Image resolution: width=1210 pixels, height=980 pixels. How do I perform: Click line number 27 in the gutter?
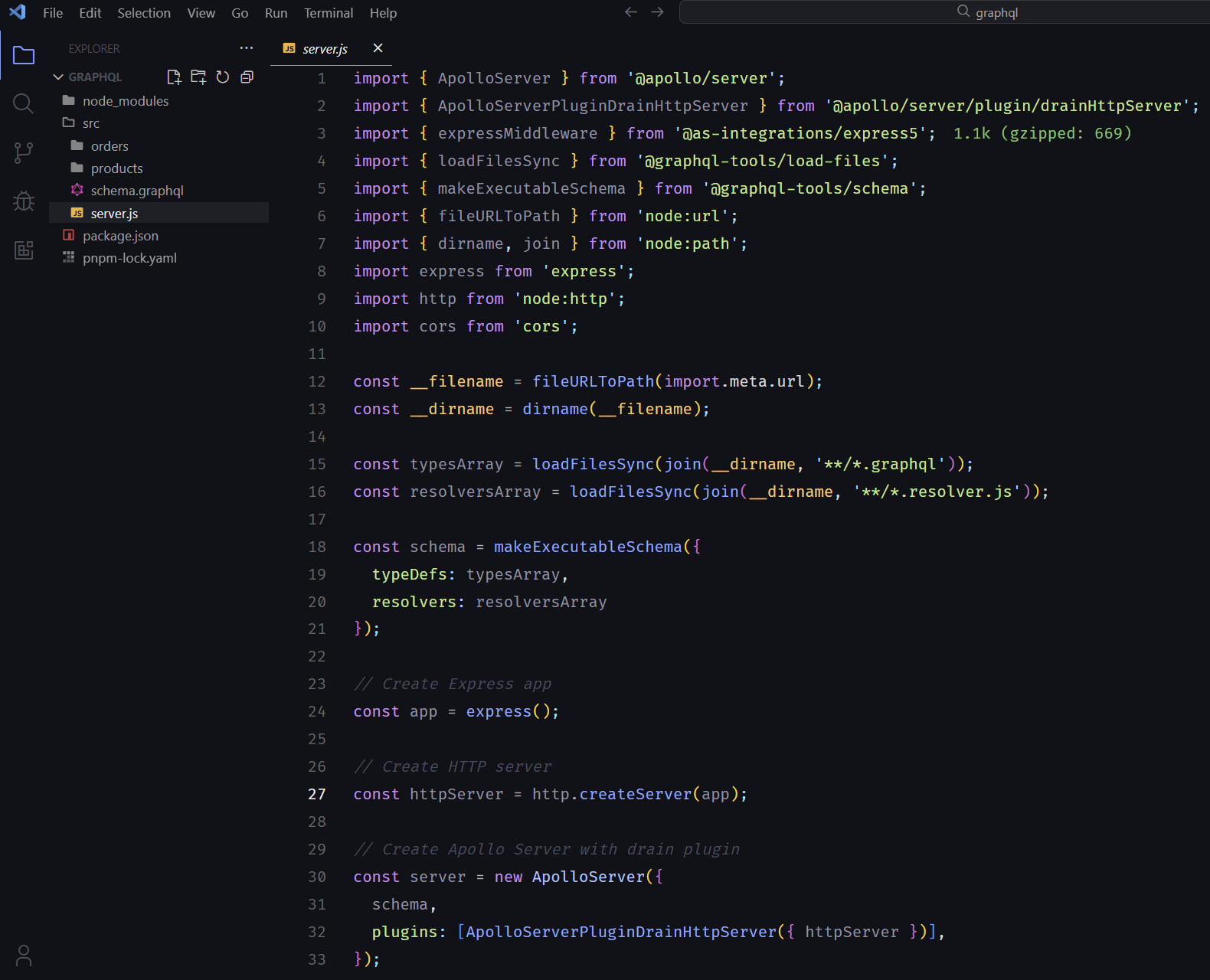pyautogui.click(x=317, y=795)
